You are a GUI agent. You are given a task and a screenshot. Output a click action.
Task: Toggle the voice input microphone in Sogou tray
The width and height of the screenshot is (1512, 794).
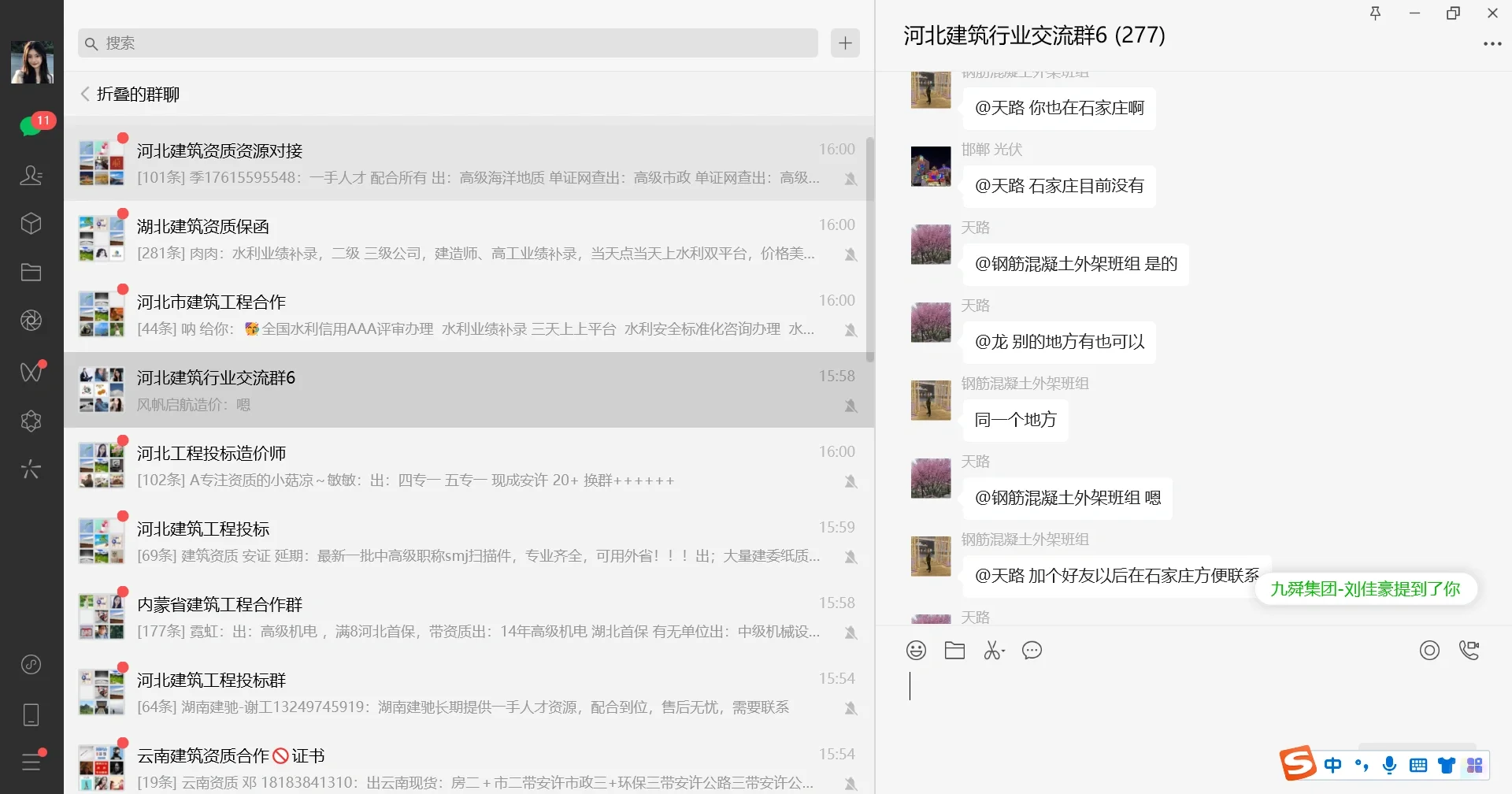pos(1390,763)
